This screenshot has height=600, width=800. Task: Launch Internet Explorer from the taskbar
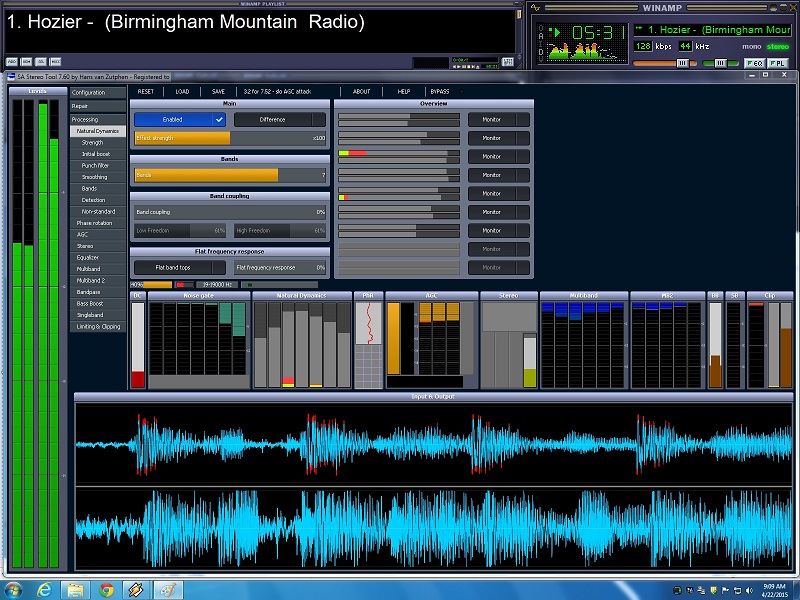[x=45, y=590]
